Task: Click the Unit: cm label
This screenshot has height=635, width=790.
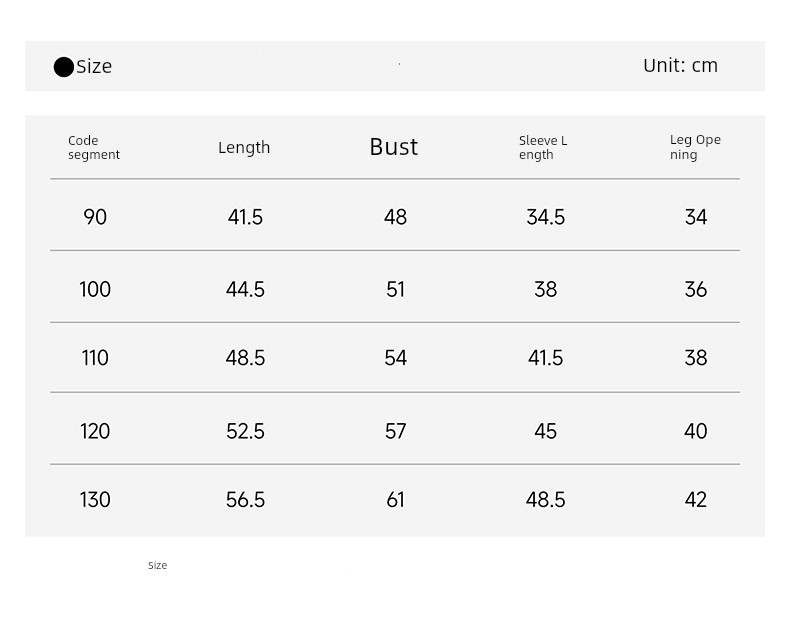Action: coord(681,66)
